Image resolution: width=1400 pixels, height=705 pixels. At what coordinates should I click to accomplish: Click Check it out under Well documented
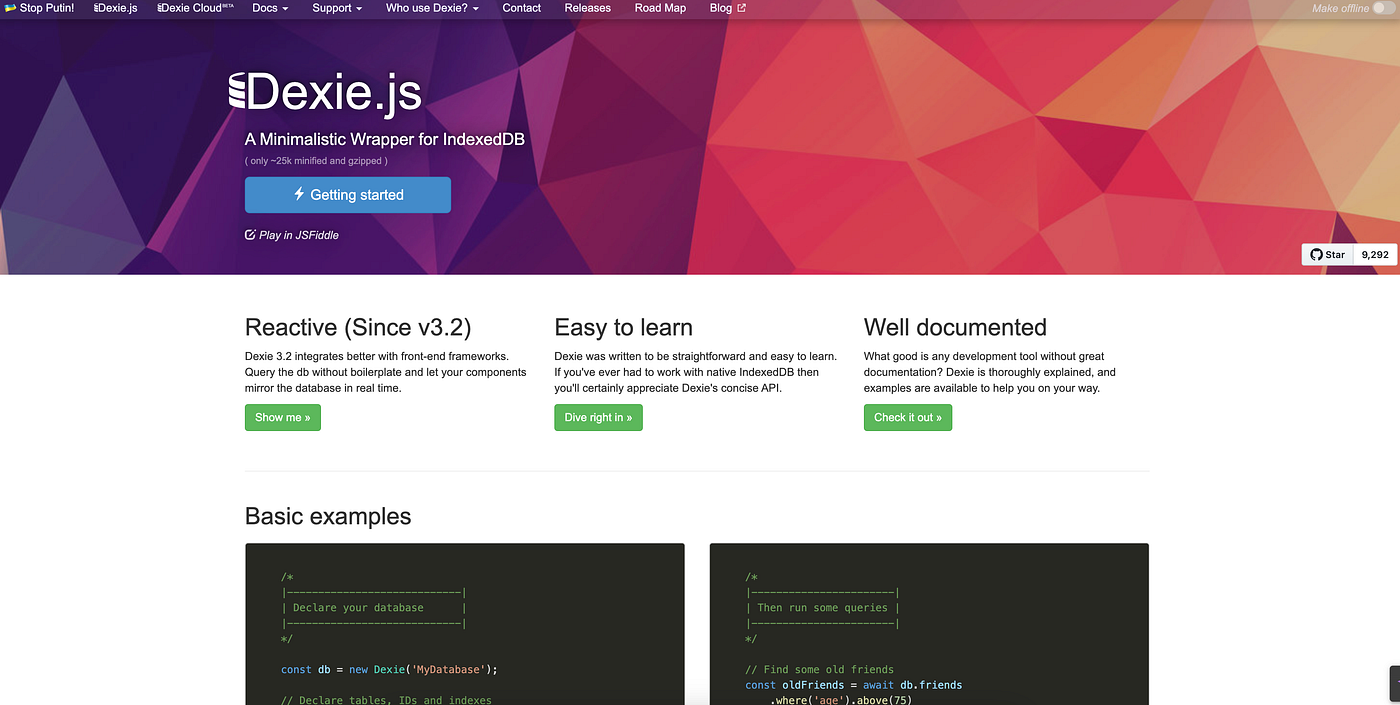908,417
